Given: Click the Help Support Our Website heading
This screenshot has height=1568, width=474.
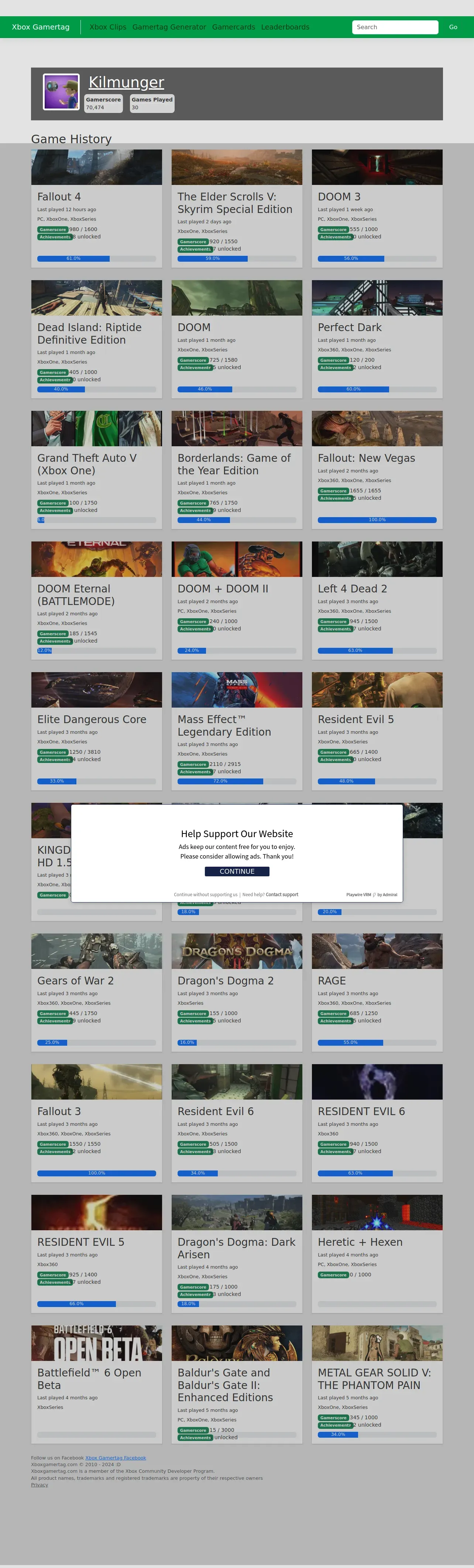Looking at the screenshot, I should [x=237, y=834].
